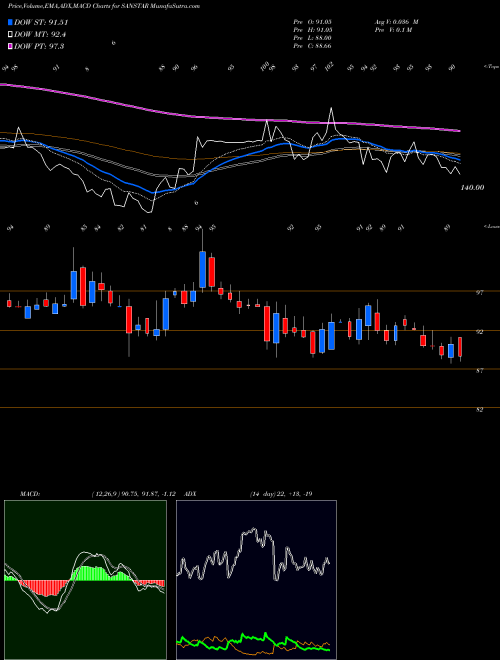This screenshot has height=660, width=500.
Task: Click the 'ADX' panel heading
Action: [x=190, y=494]
